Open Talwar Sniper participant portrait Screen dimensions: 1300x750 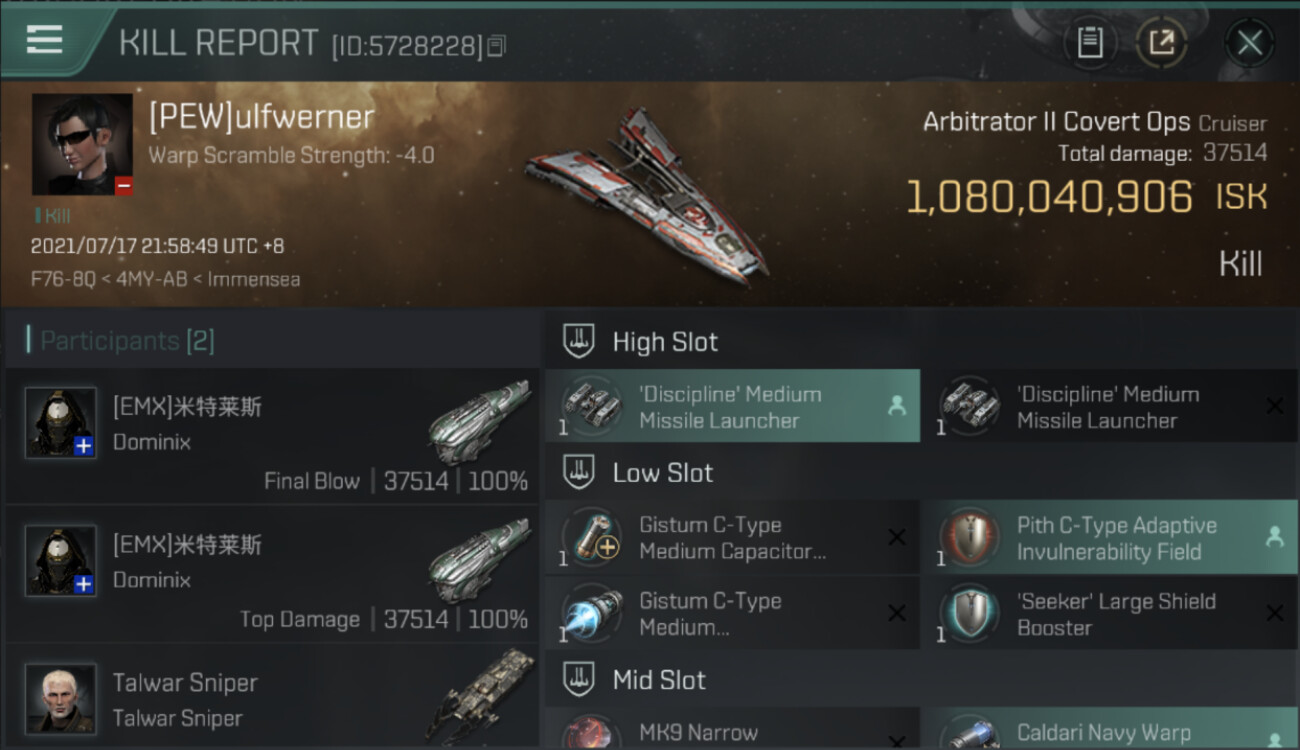pyautogui.click(x=61, y=699)
